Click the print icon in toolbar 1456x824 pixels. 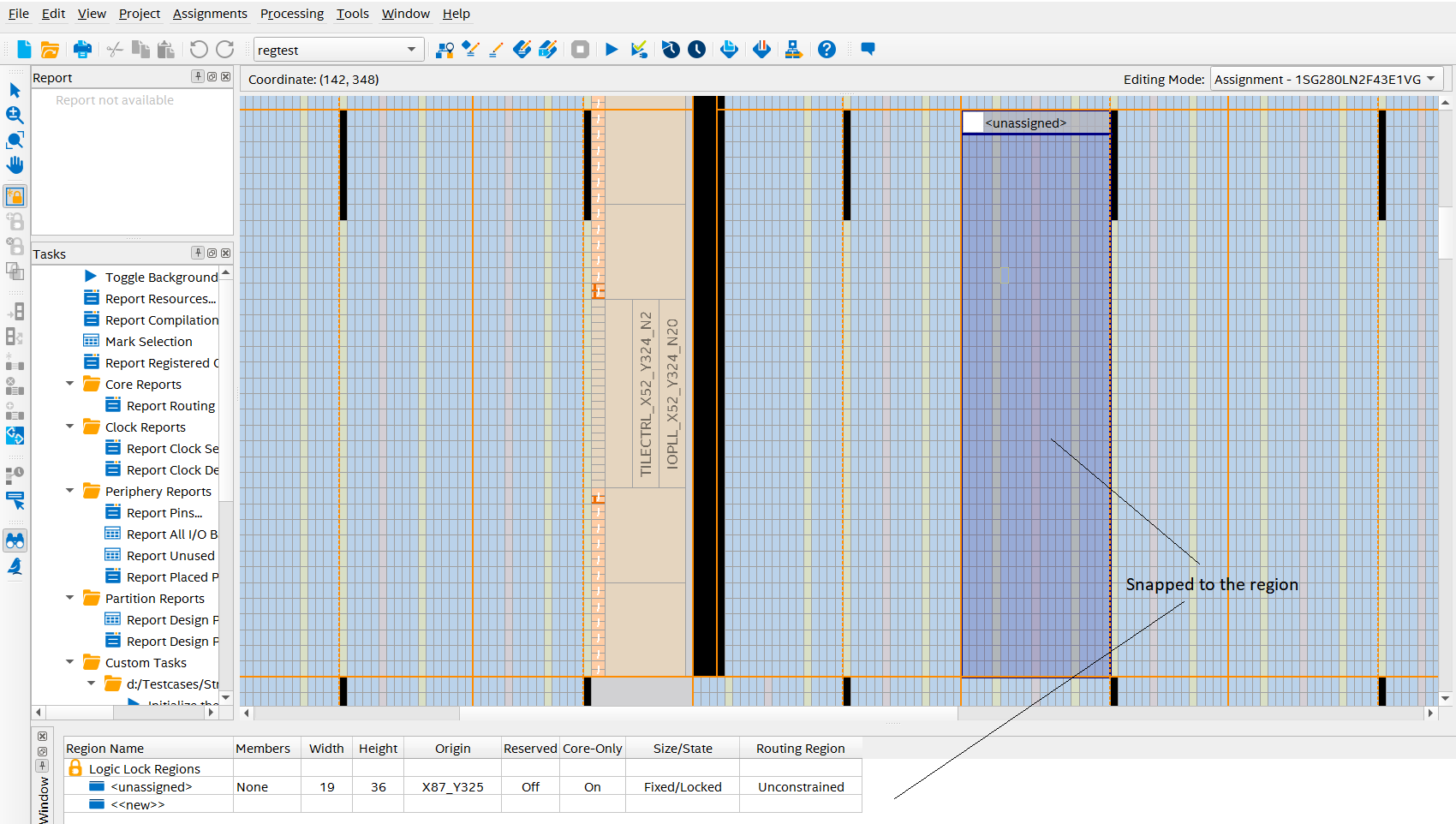[x=82, y=50]
